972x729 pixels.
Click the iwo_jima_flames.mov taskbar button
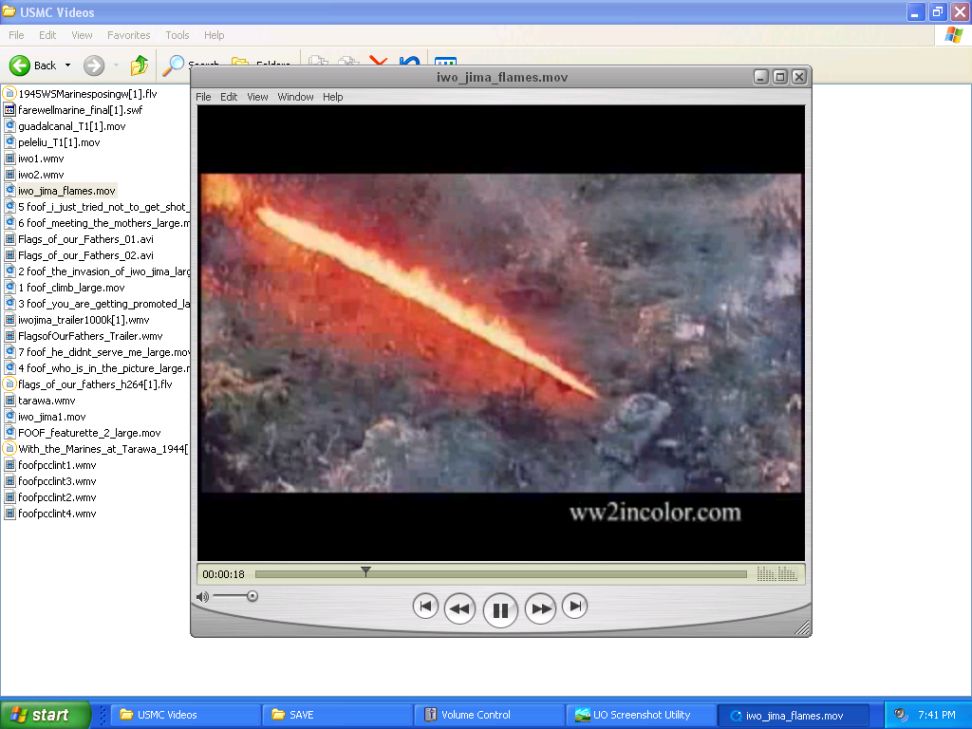click(794, 715)
